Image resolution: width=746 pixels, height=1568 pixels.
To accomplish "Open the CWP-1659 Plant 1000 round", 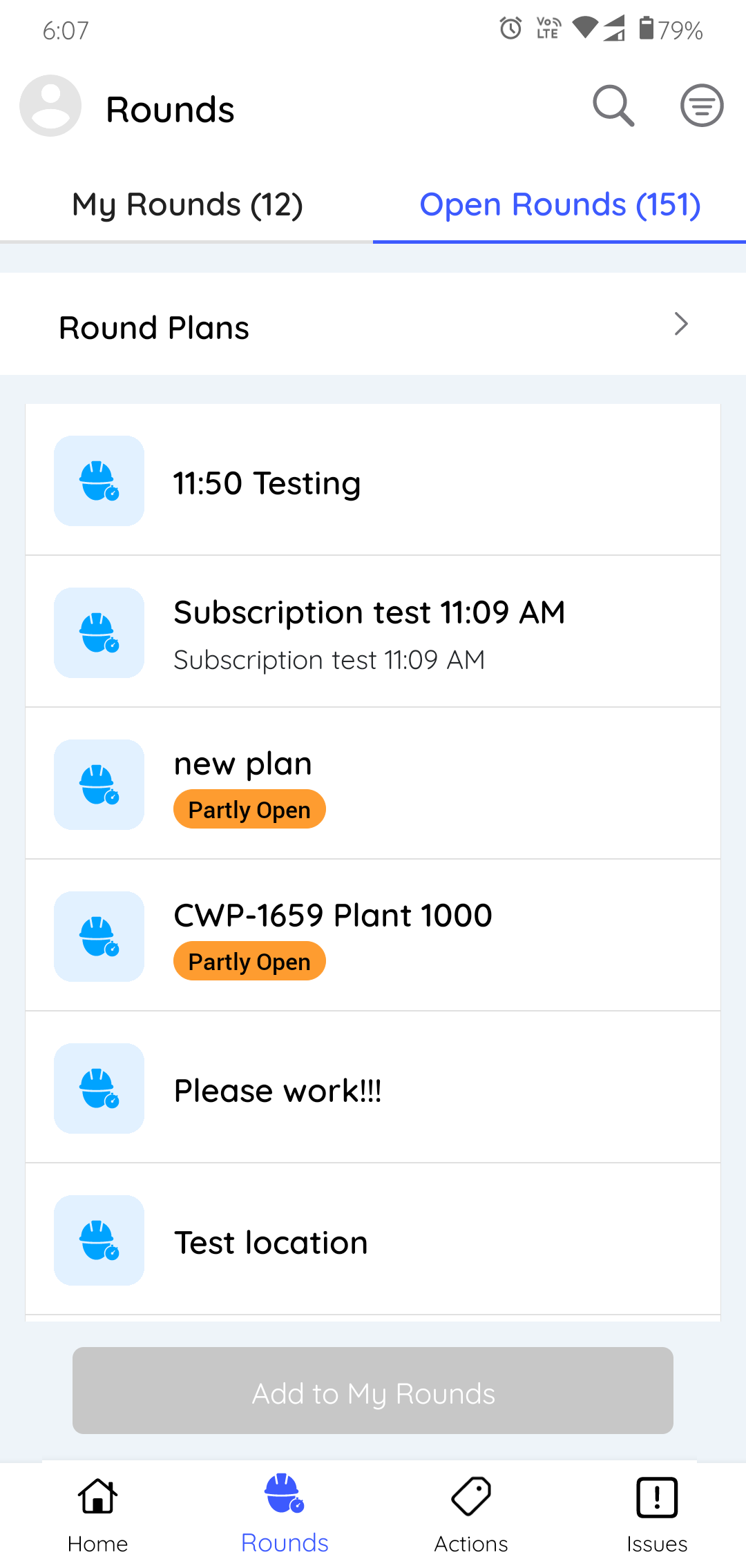I will [x=333, y=916].
